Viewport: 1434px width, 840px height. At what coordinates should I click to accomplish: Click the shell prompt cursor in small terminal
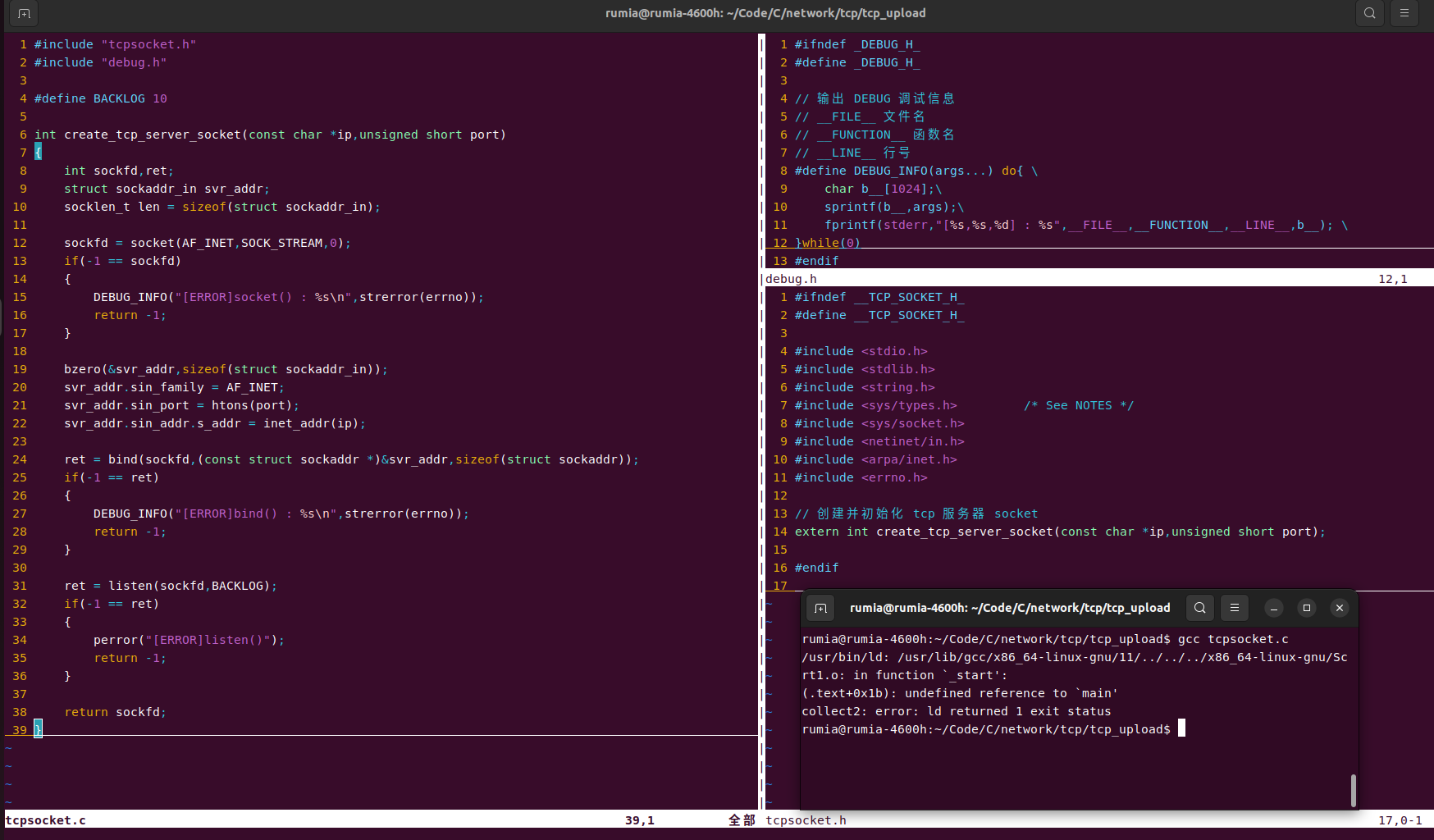pyautogui.click(x=1182, y=728)
